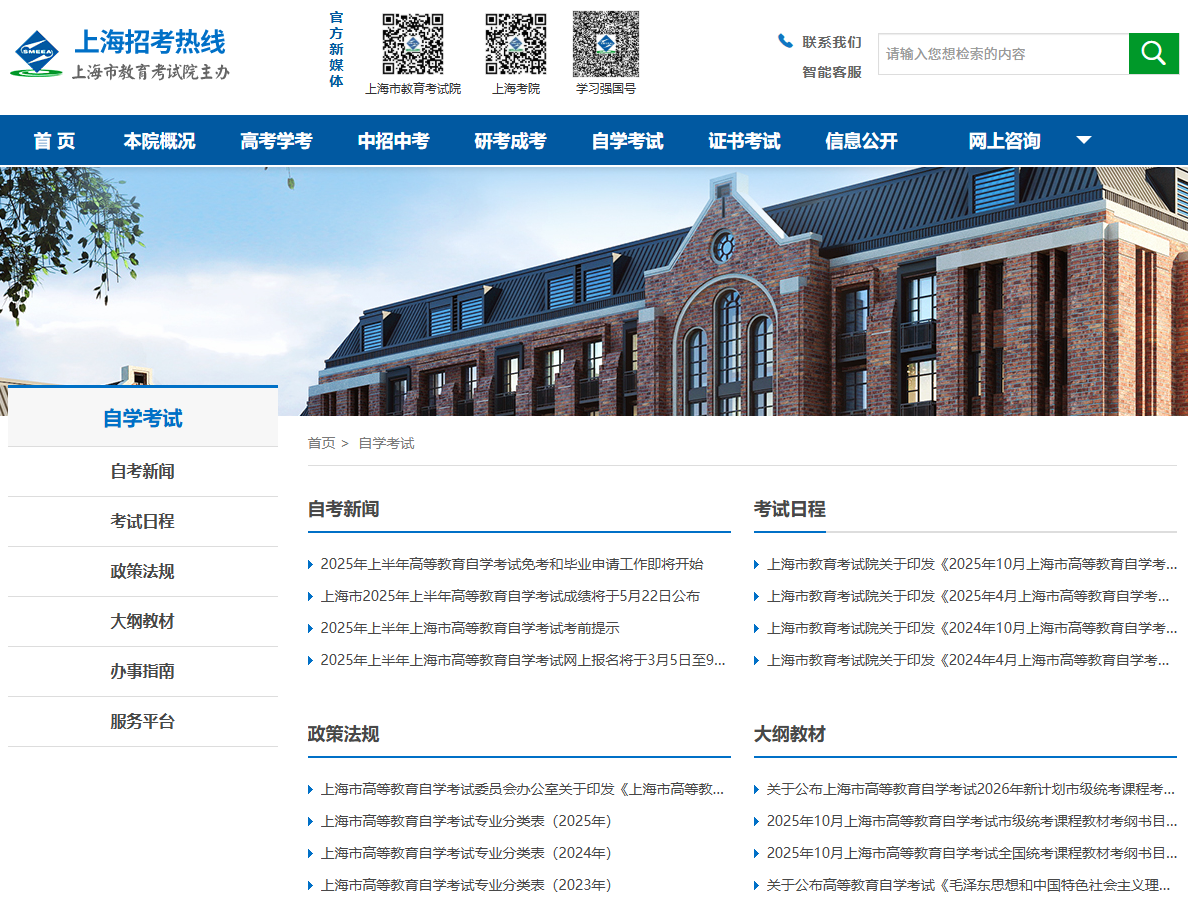The height and width of the screenshot is (903, 1188).
Task: Open the 首页 navigation item
Action: 54,141
